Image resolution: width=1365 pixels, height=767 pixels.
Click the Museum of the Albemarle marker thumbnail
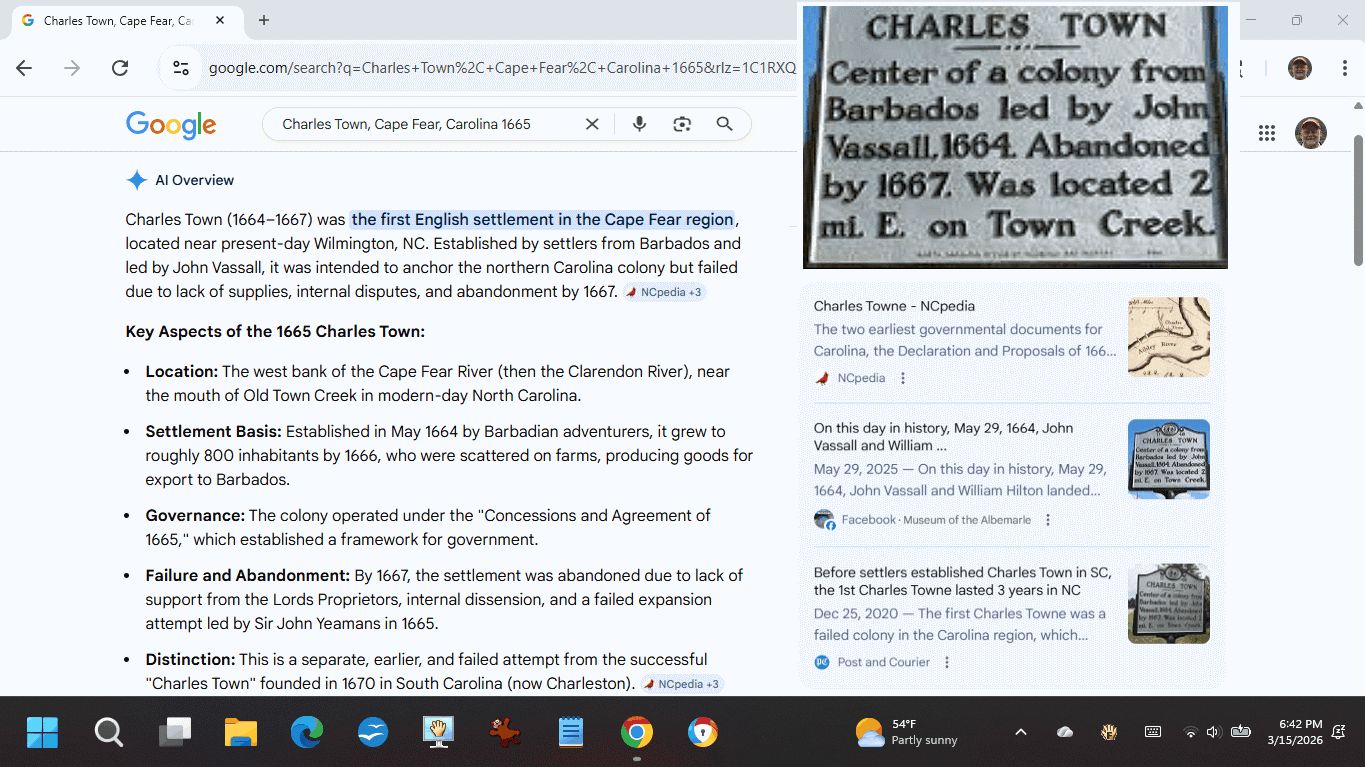[1168, 459]
